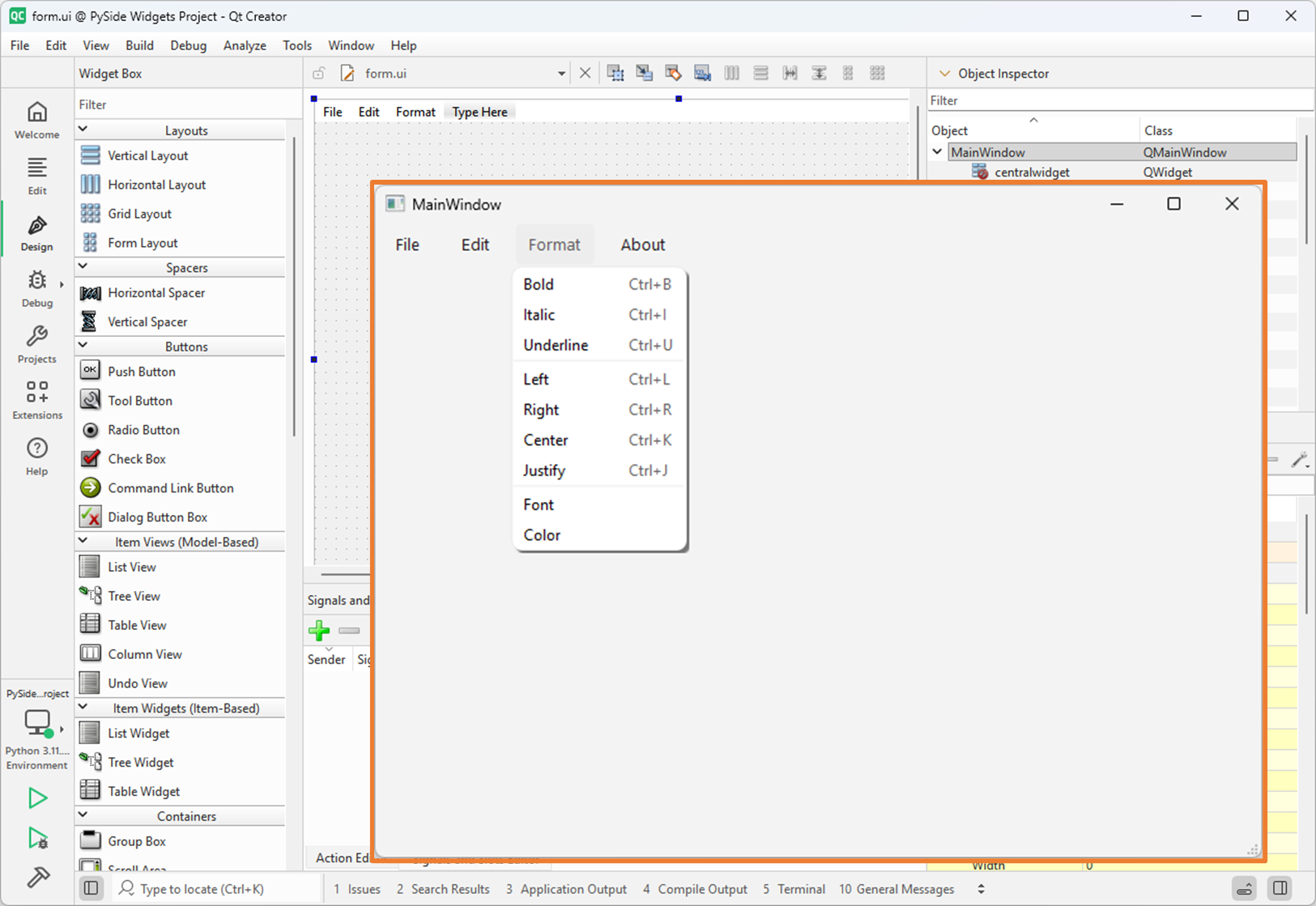Toggle progress details button in status bar
This screenshot has width=1316, height=906.
[x=1245, y=889]
